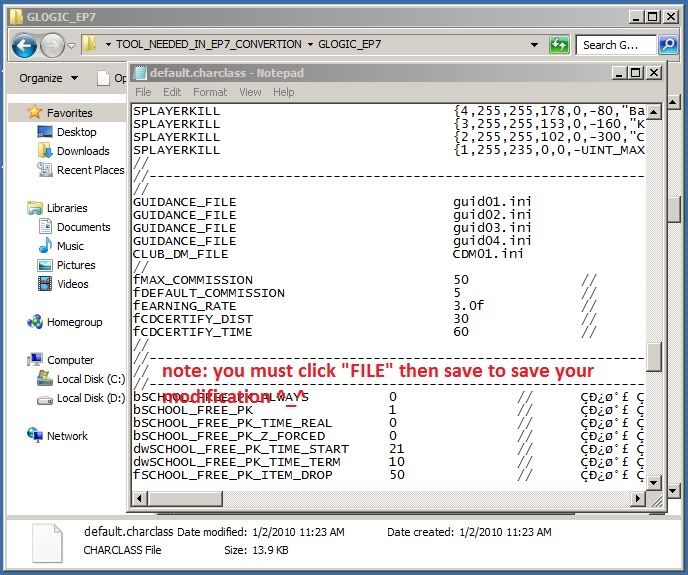Open the Downloads folder in sidebar
688x575 pixels.
[x=83, y=151]
